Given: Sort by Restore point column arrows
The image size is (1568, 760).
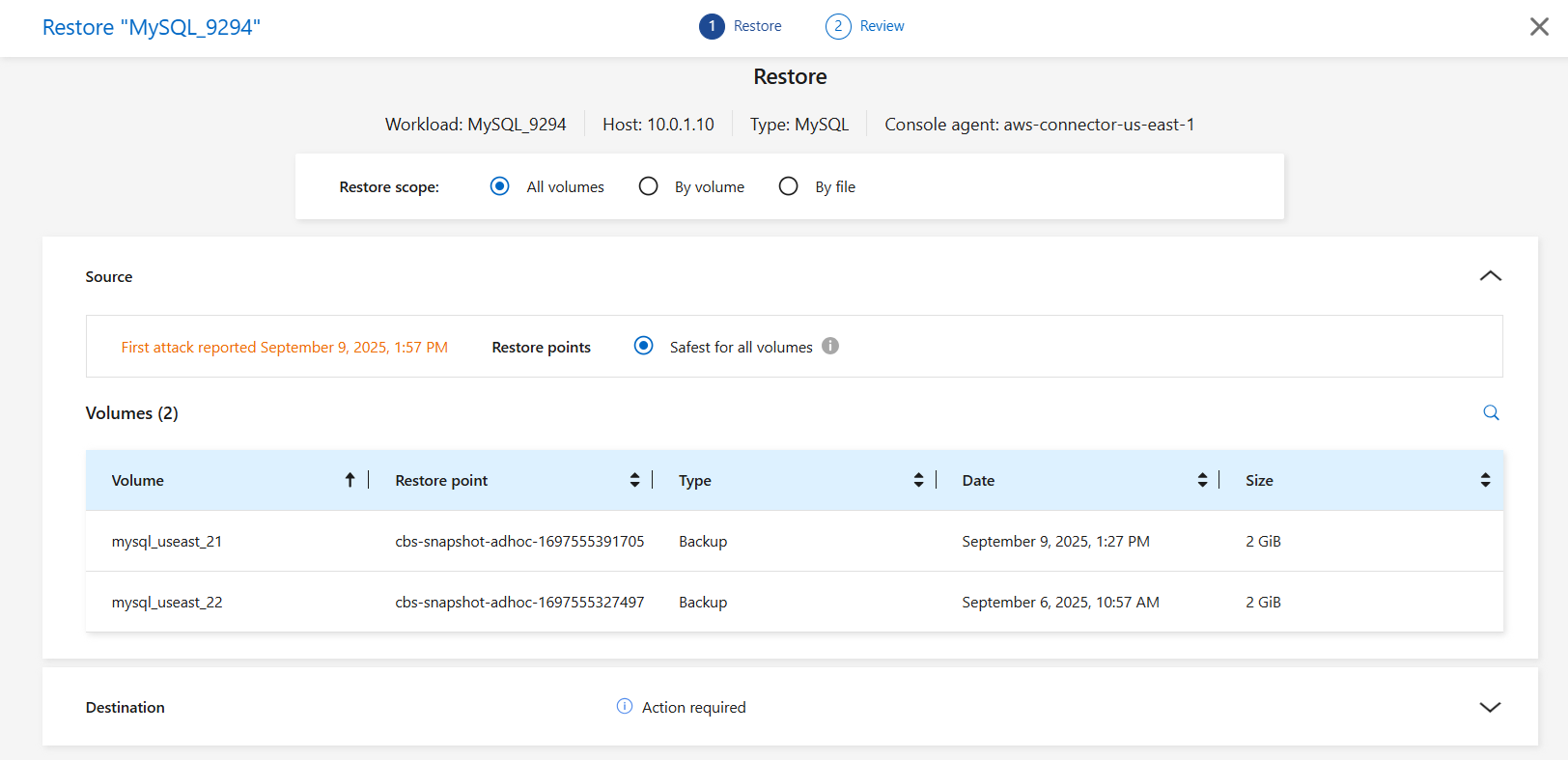Looking at the screenshot, I should pos(634,480).
